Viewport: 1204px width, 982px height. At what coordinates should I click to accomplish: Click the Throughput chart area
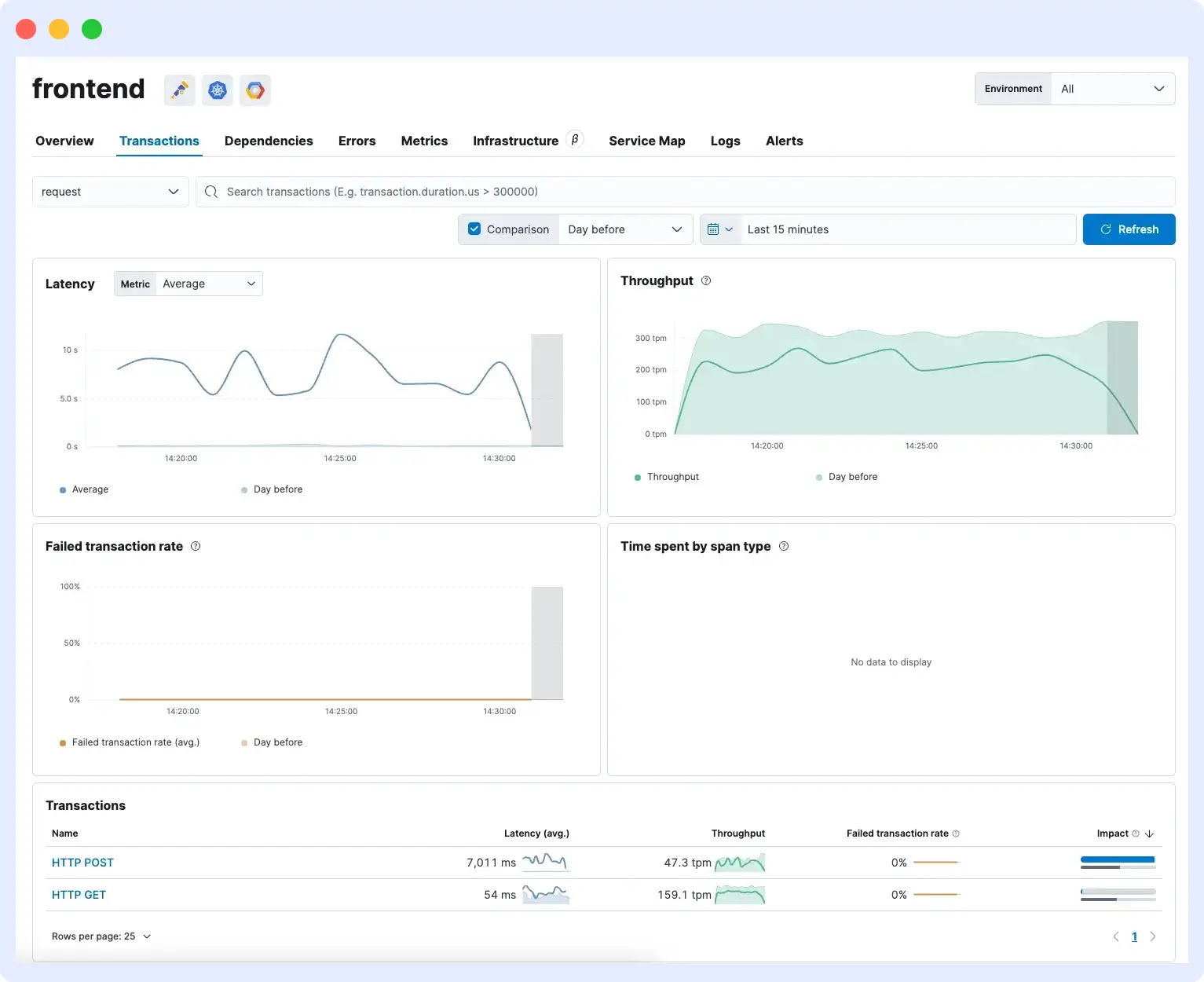906,377
